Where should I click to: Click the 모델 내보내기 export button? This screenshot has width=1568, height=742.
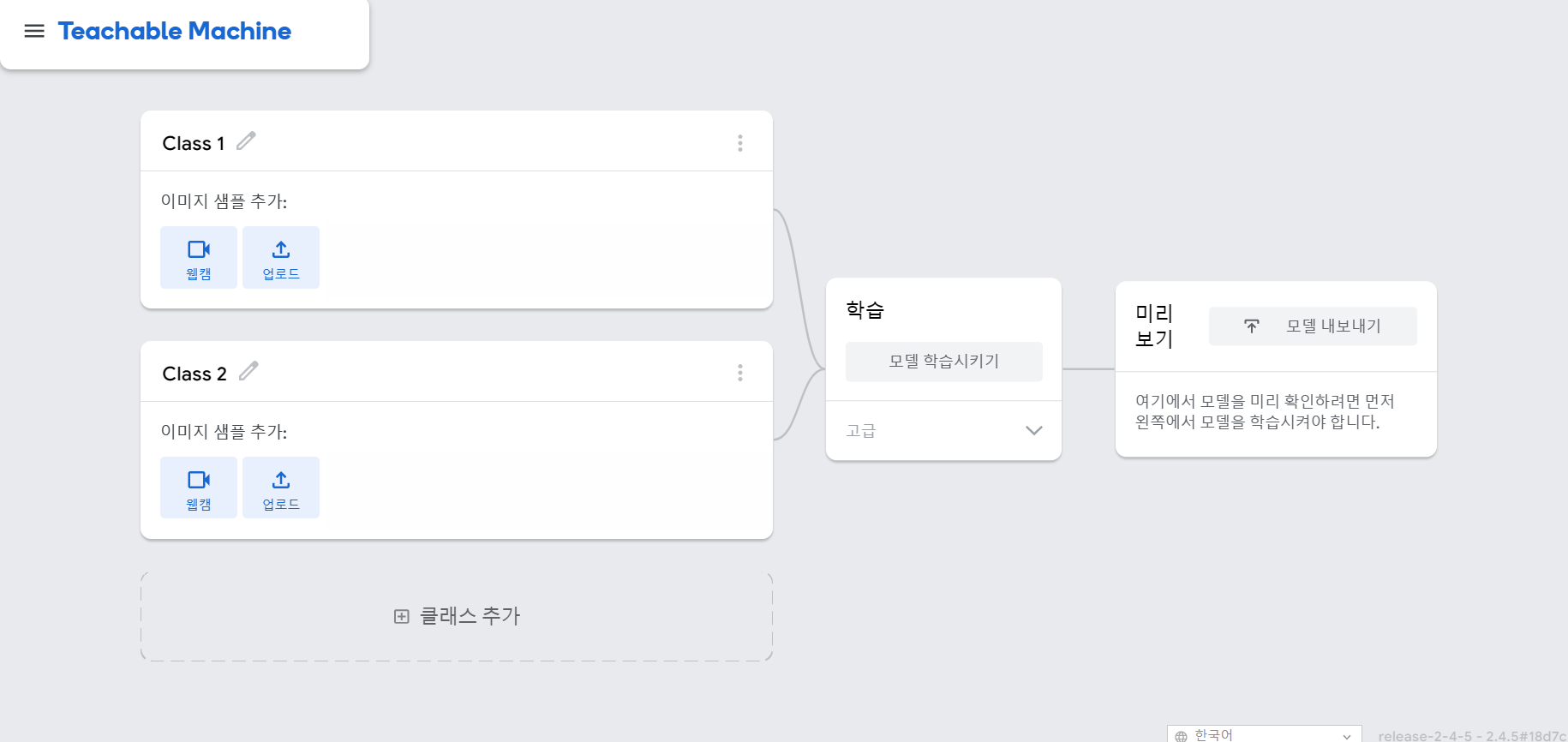1313,326
